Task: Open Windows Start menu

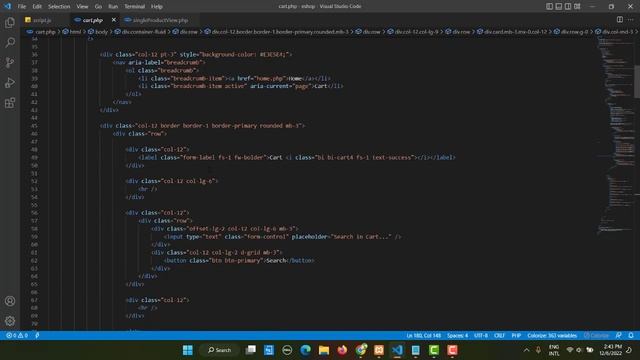Action: pos(188,350)
